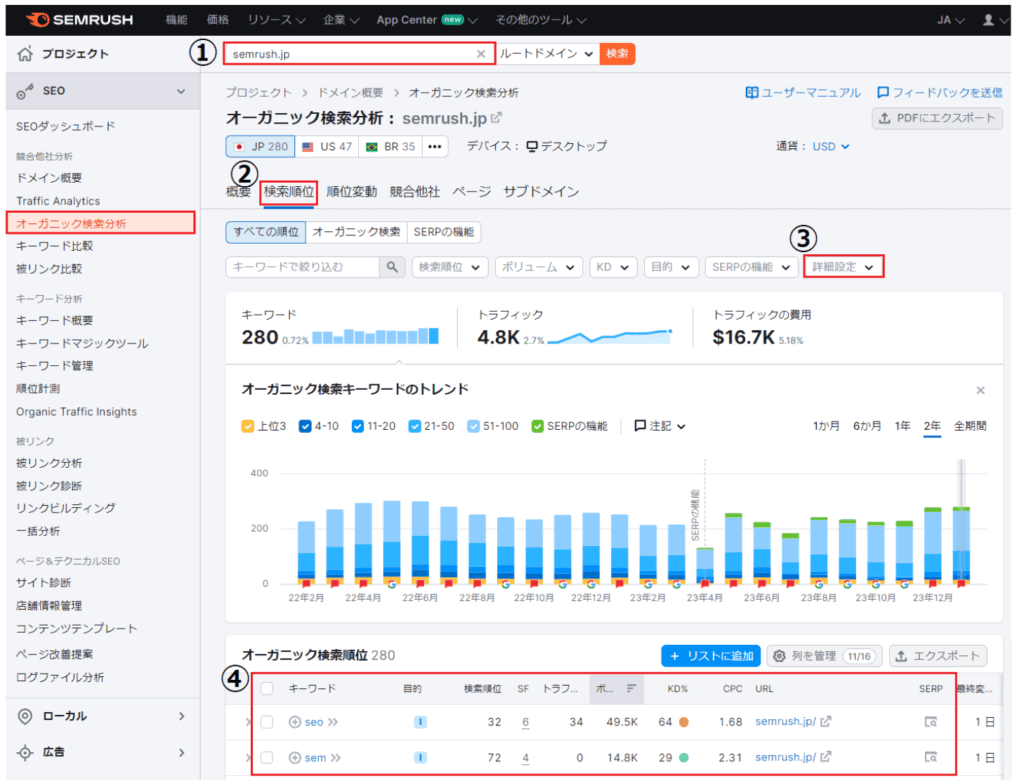Expand the ルートドメイン dropdown
The height and width of the screenshot is (781, 1024).
click(547, 54)
